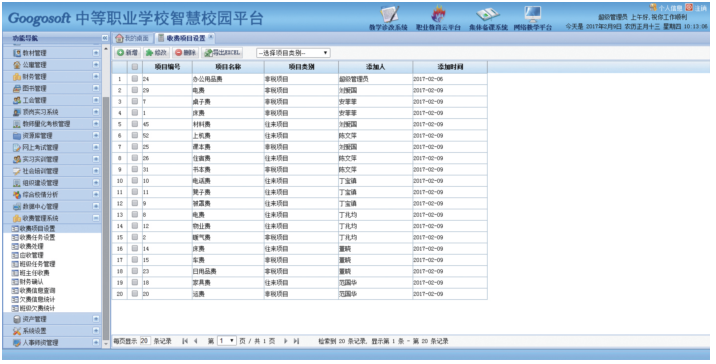Open the 选择项目类别 category dropdown
This screenshot has width=716, height=364.
[293, 53]
